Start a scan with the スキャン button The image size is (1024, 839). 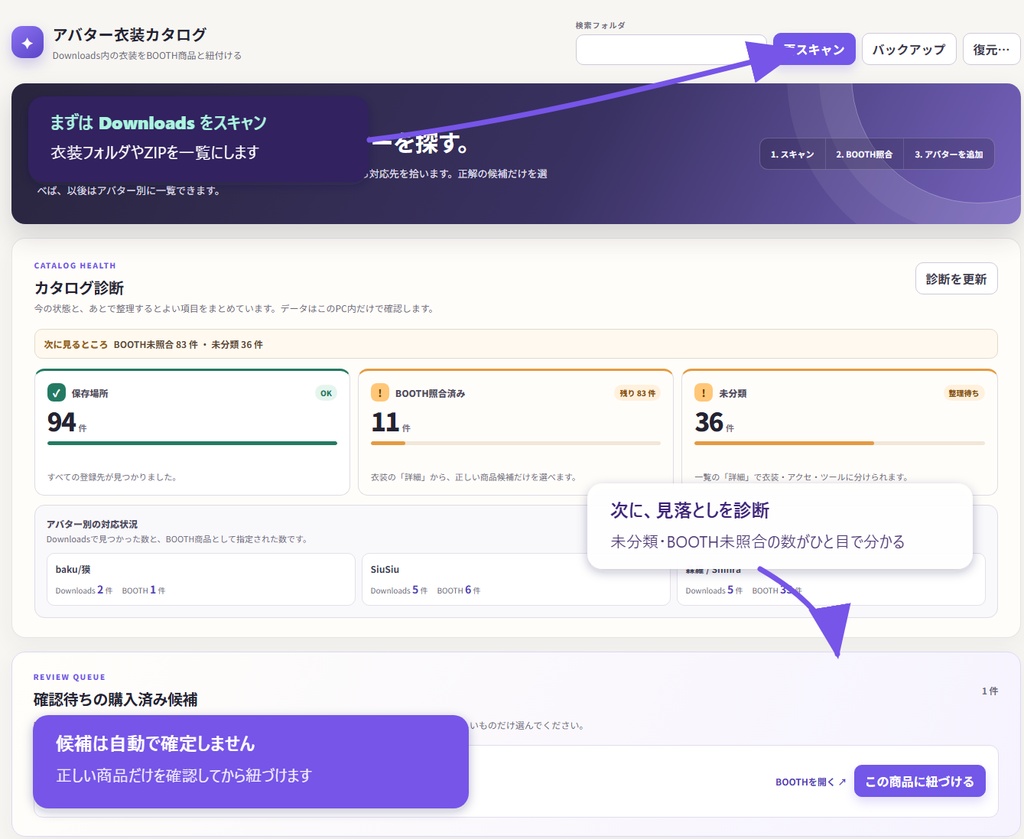[x=814, y=49]
